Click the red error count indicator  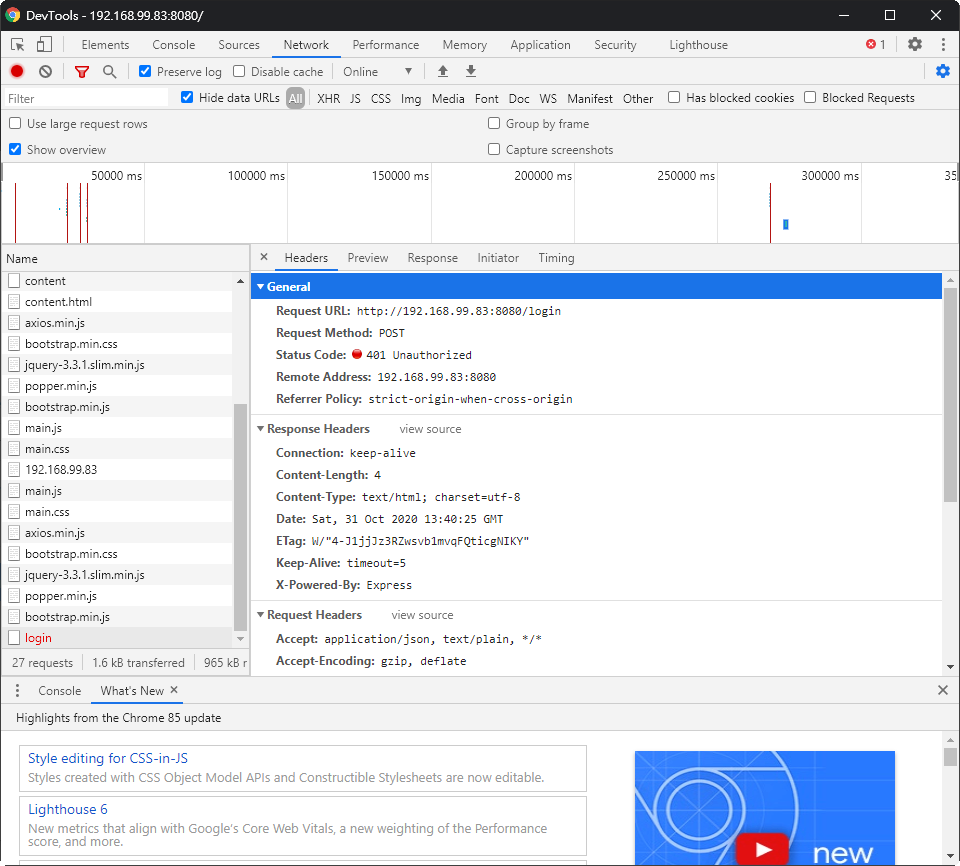[x=876, y=44]
